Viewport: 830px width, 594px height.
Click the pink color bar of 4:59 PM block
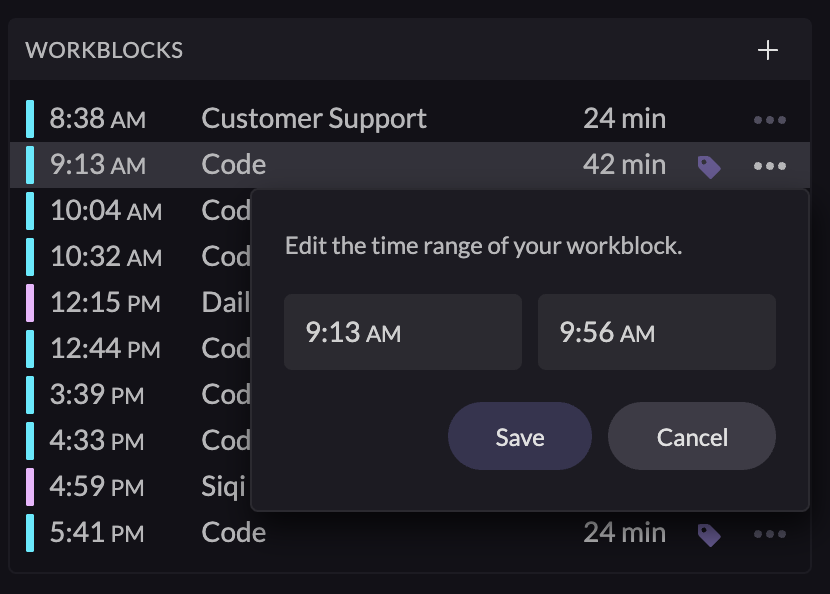30,487
